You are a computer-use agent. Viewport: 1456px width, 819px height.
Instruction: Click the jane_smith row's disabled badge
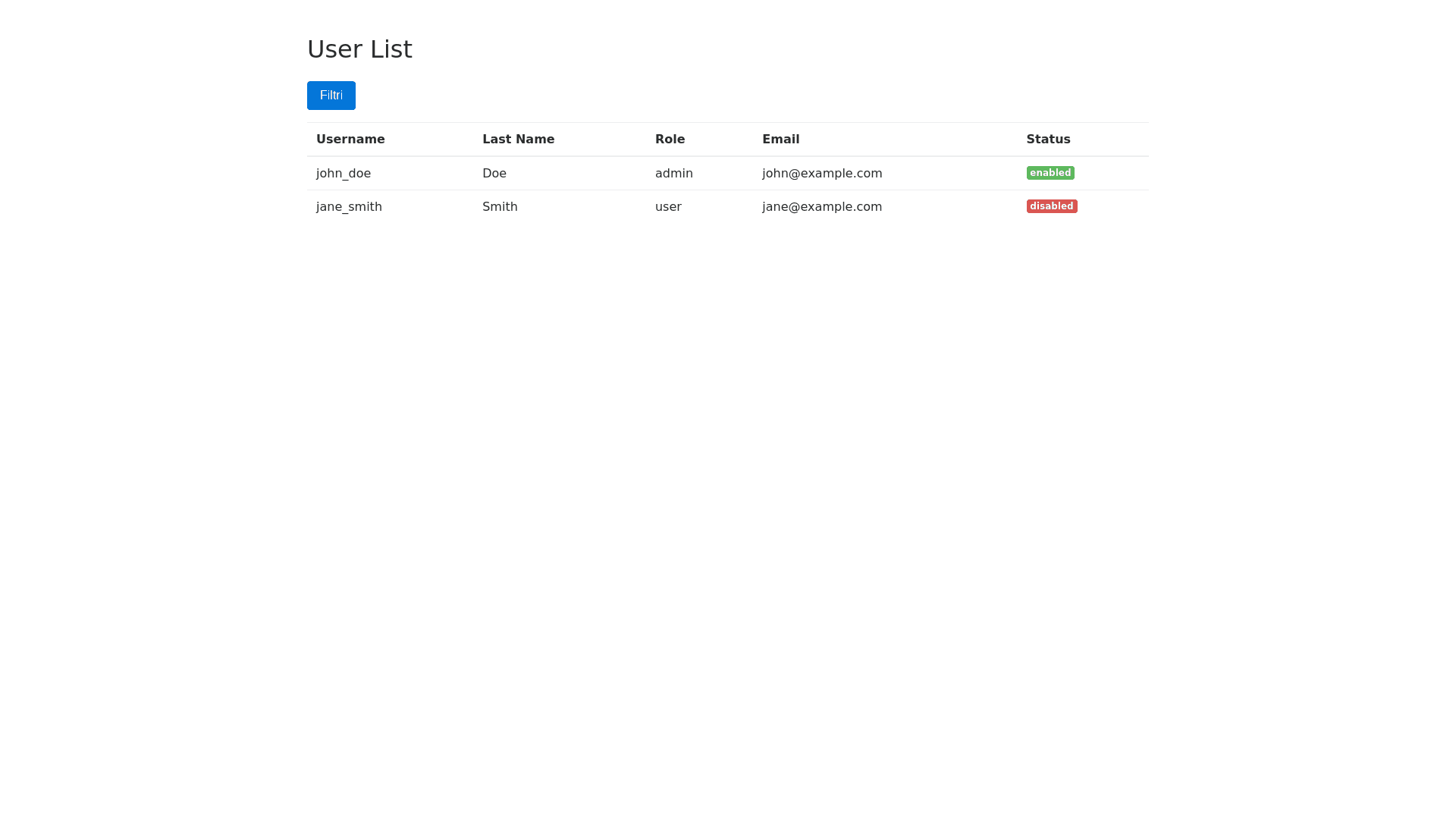point(1051,206)
